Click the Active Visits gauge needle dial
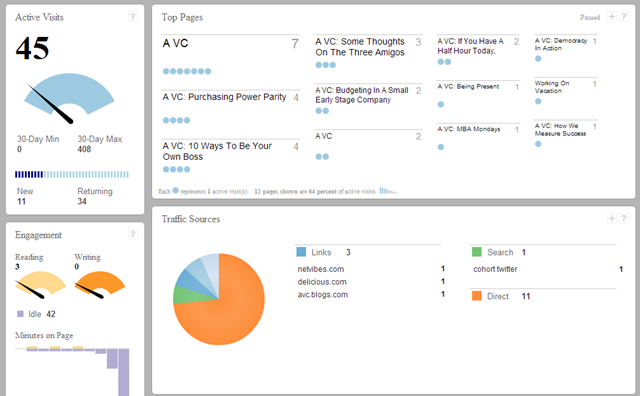The width and height of the screenshot is (640, 396). (x=69, y=98)
